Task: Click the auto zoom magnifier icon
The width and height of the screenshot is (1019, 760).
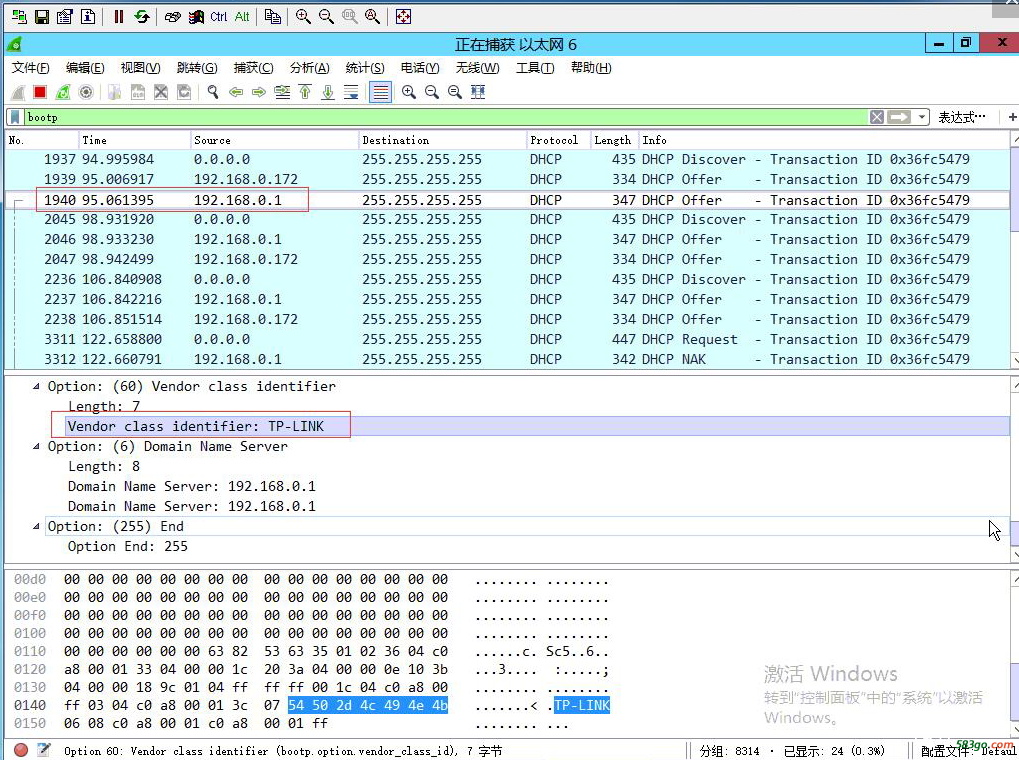Action: click(x=372, y=17)
